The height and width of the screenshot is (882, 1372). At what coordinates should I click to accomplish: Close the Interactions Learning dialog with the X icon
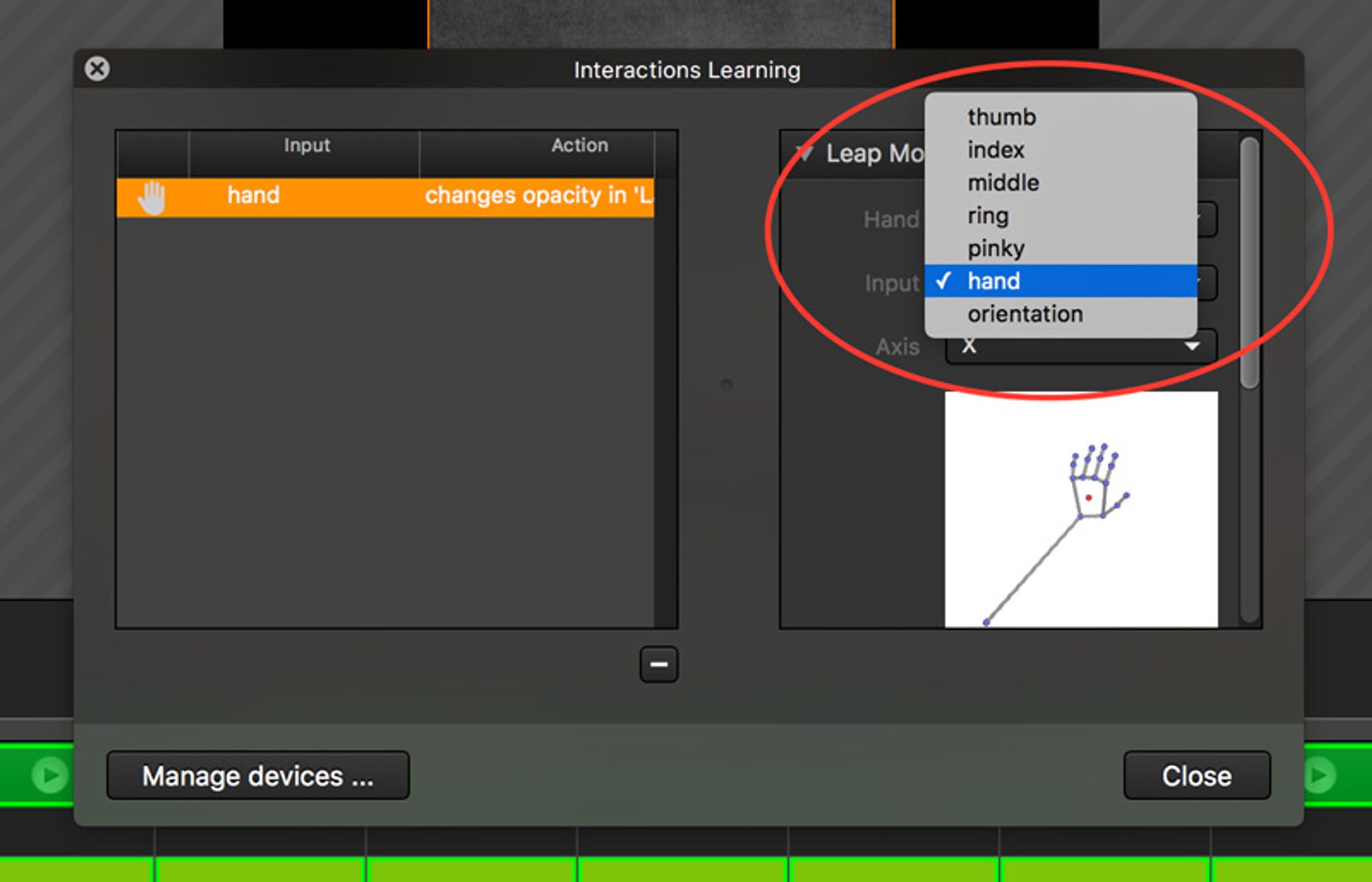tap(97, 69)
